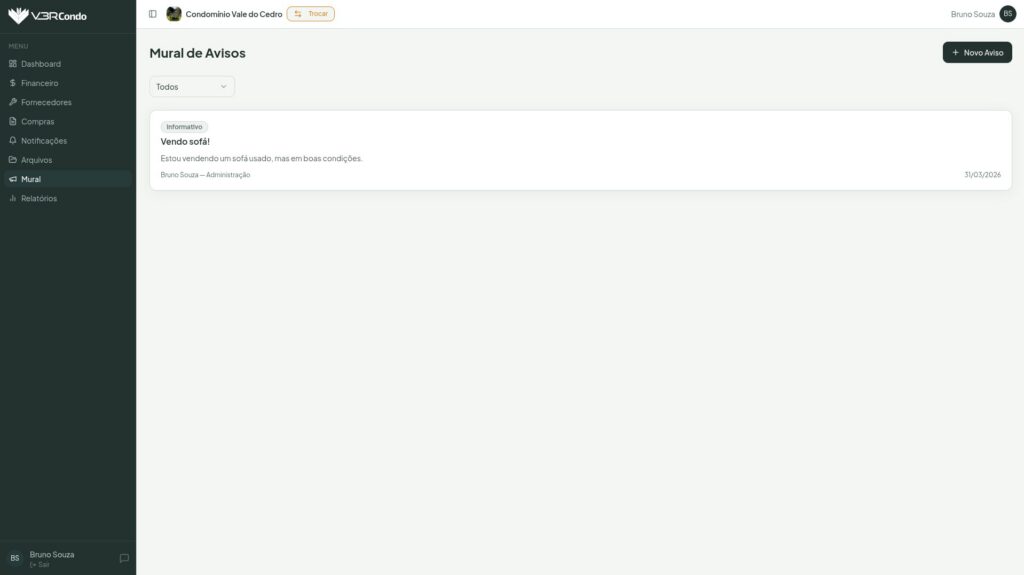Click the folder icon beside Arquivos
1024x575 pixels.
(13, 160)
